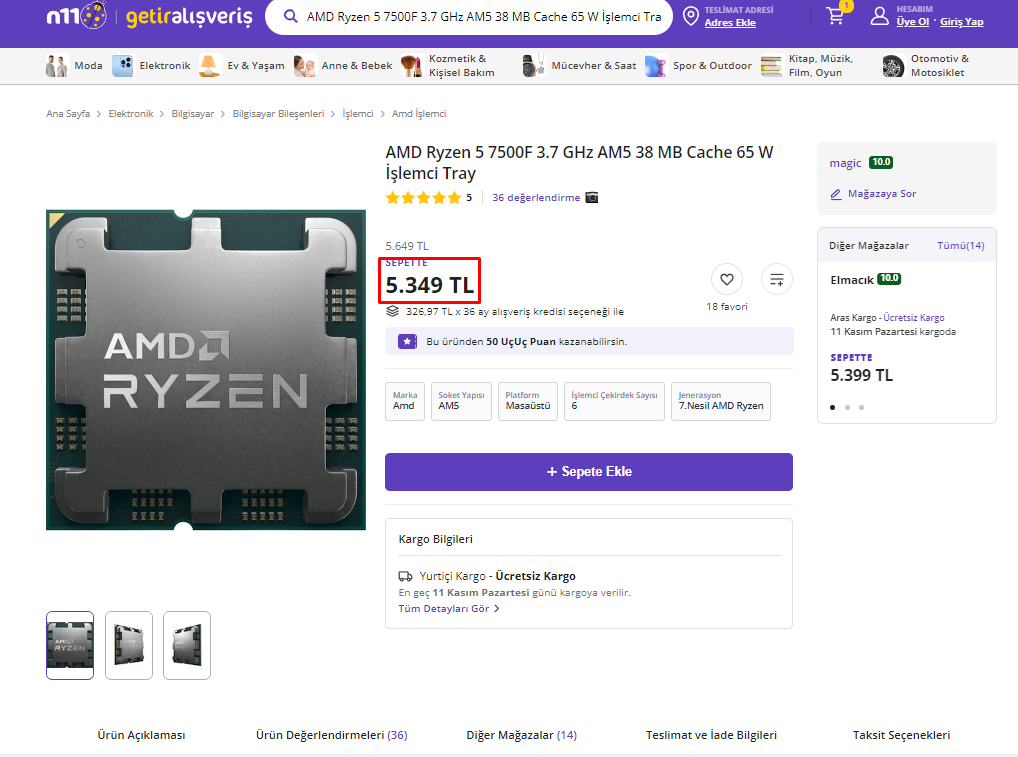Expand Tüm Detayları Gör chevron link
Screen dimensions: 1018x757
(x=449, y=608)
